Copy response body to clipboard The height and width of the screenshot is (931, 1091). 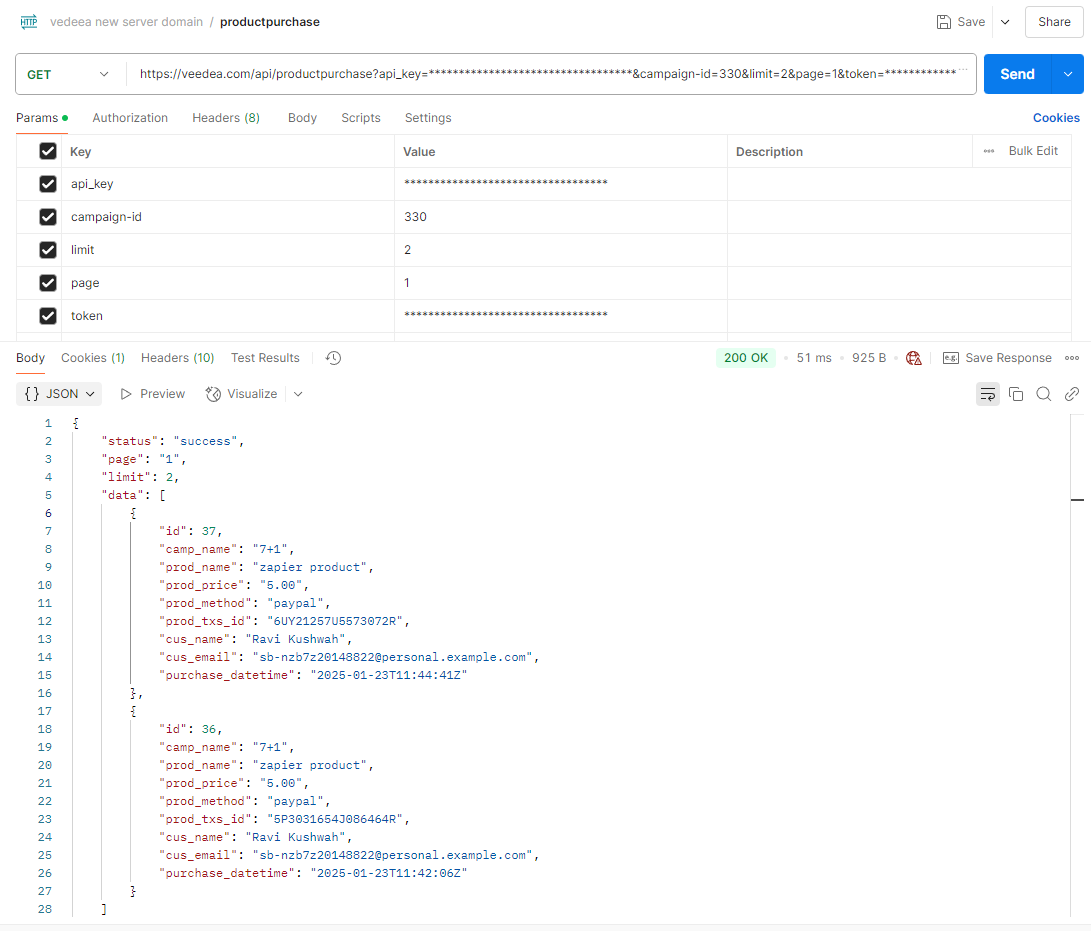click(1016, 395)
